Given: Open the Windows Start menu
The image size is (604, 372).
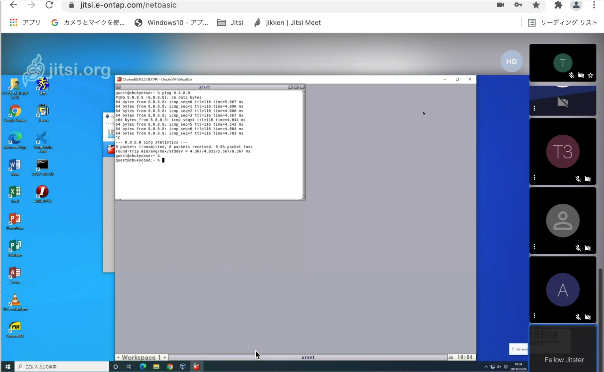Looking at the screenshot, I should coord(7,367).
